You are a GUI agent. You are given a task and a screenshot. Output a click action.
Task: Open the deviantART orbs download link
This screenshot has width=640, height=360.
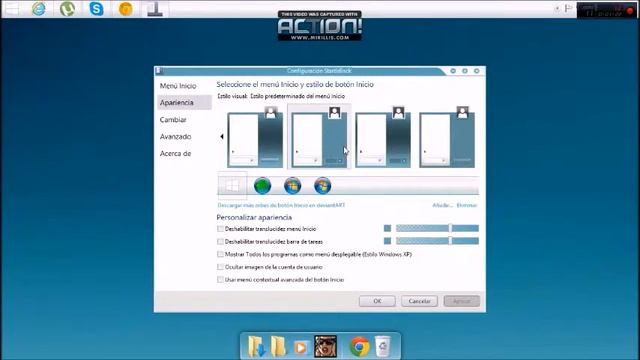[281, 205]
